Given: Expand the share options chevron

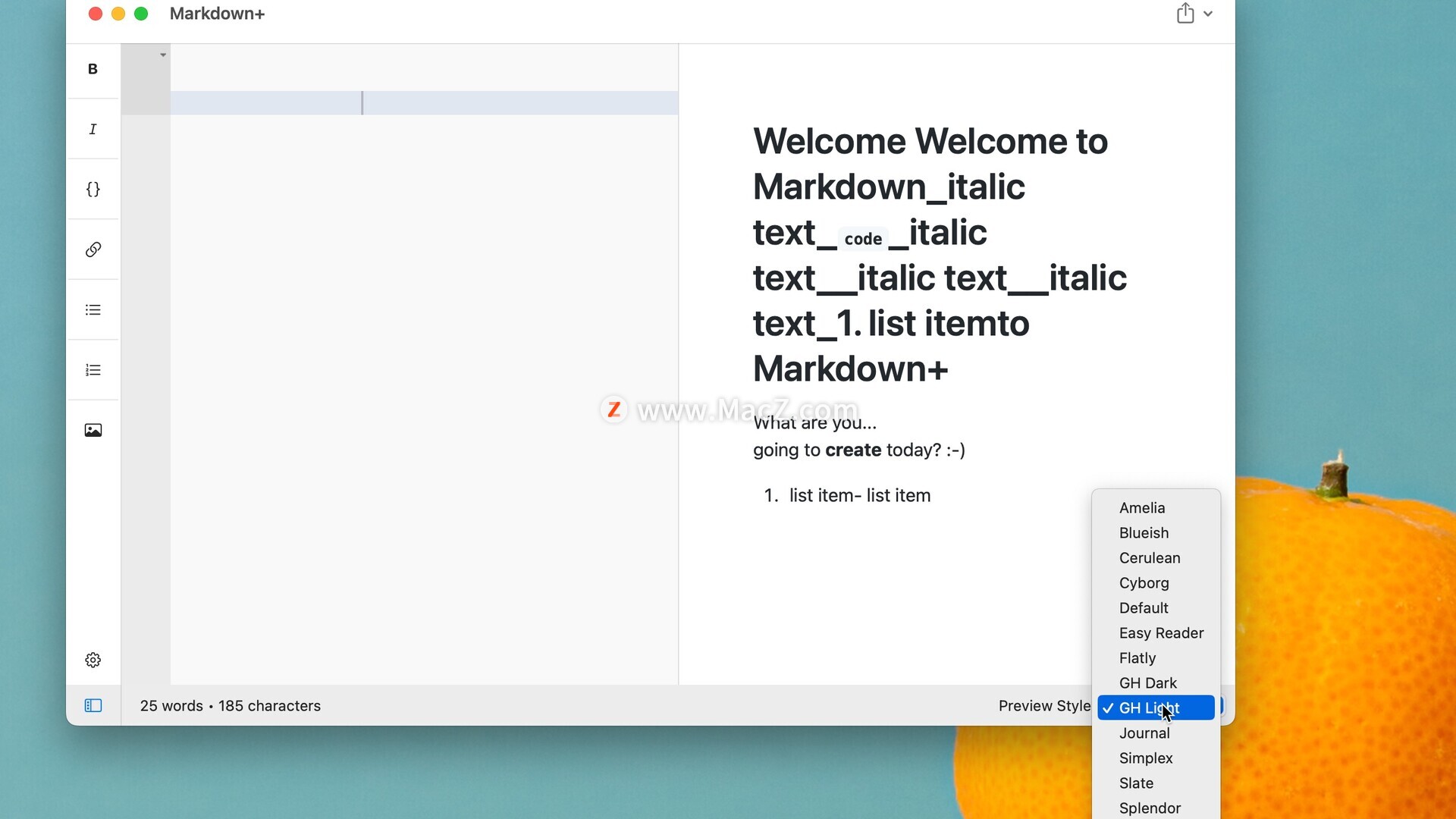Looking at the screenshot, I should point(1208,14).
